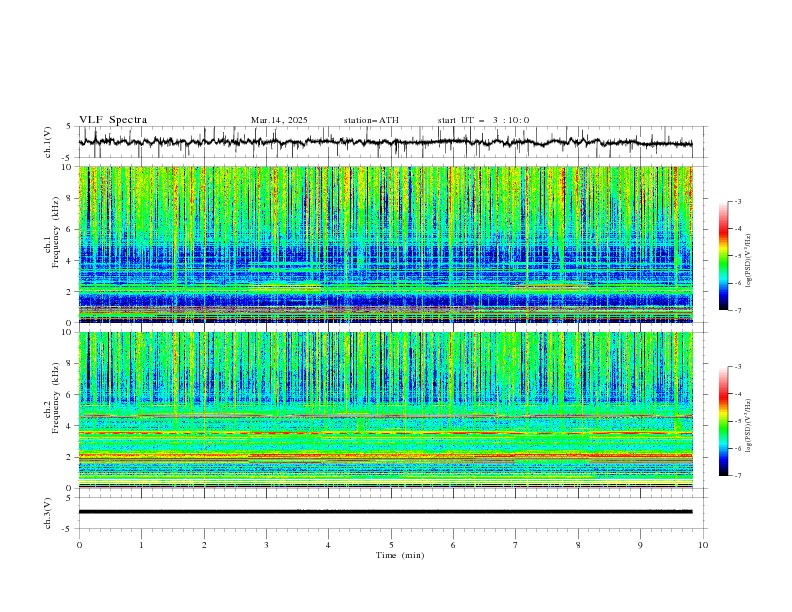This screenshot has width=792, height=612.
Task: Click time axis tick label "0"
Action: pyautogui.click(x=79, y=545)
